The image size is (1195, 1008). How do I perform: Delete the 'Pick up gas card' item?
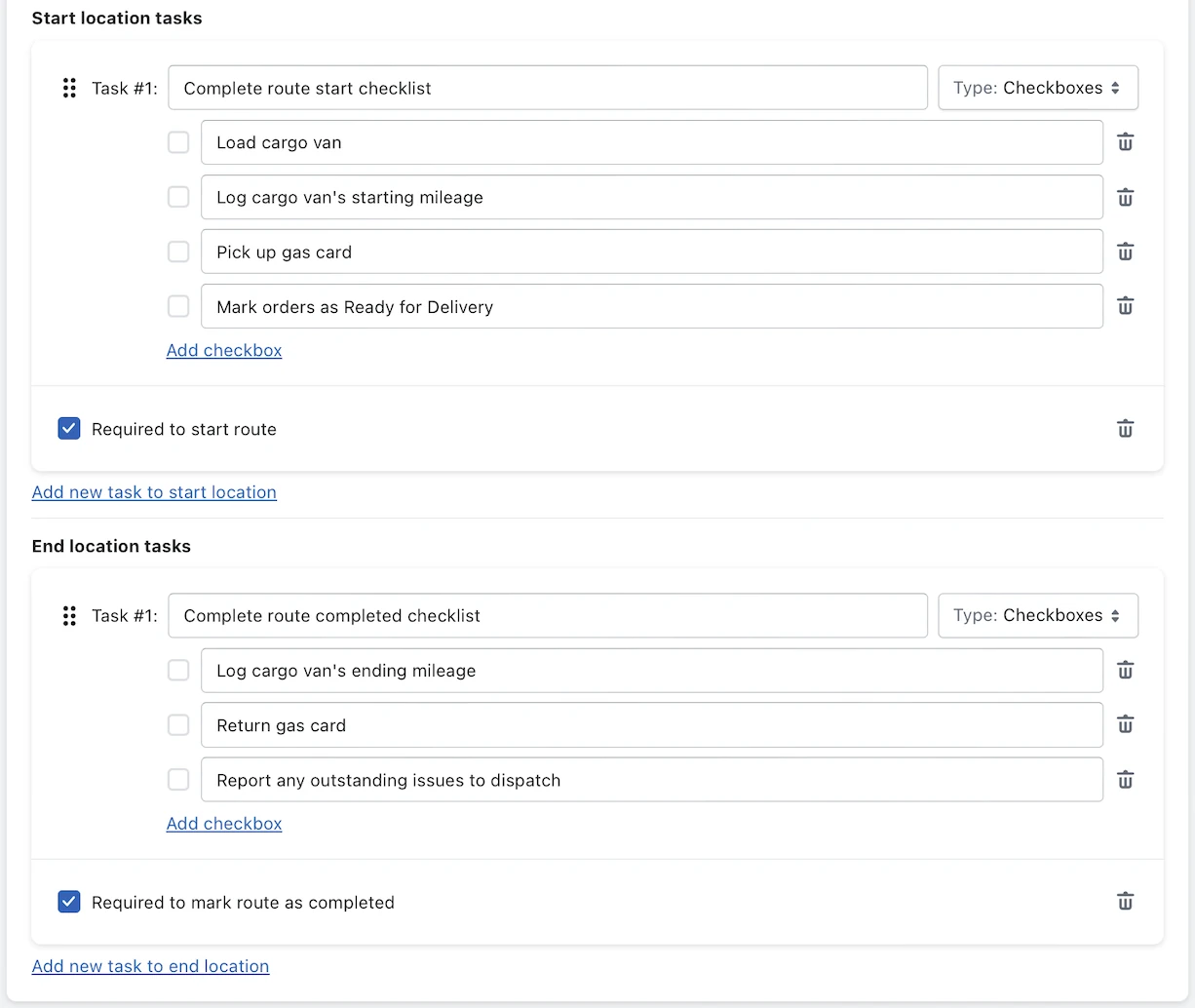1125,252
